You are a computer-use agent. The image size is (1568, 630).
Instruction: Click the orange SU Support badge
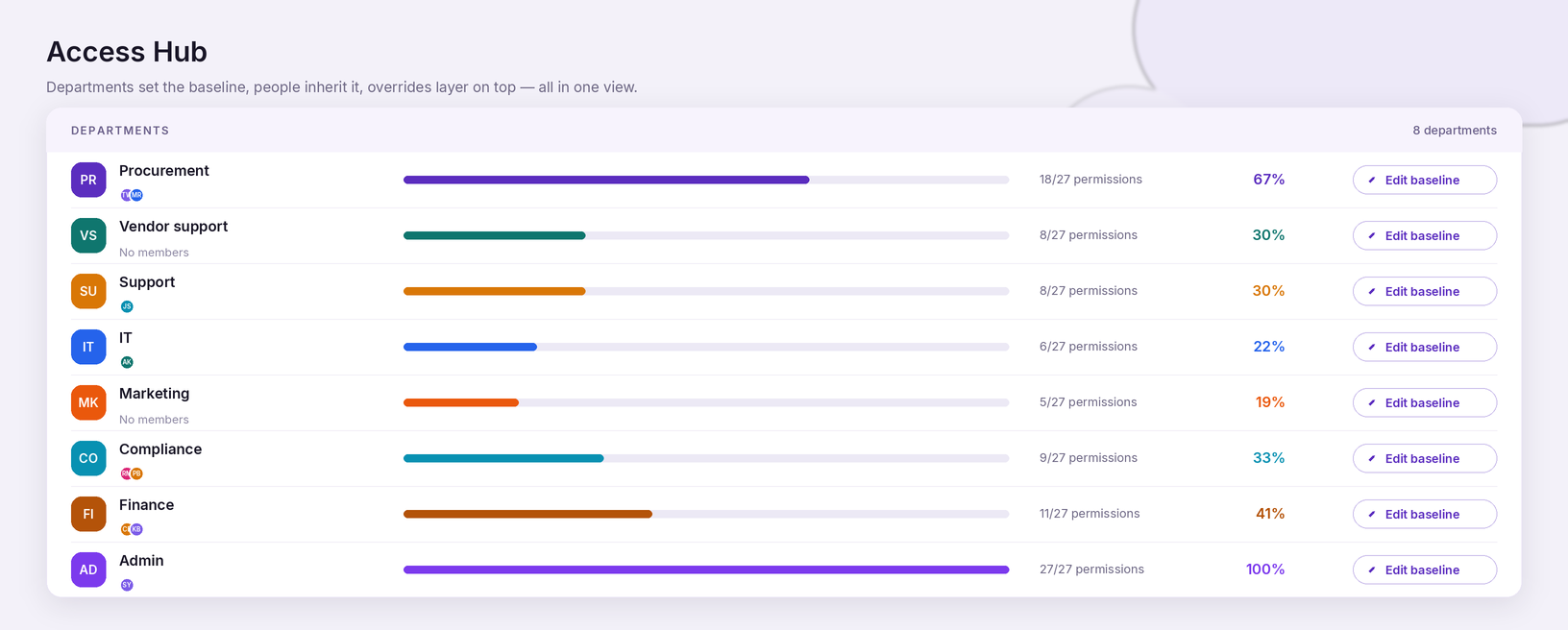tap(88, 291)
